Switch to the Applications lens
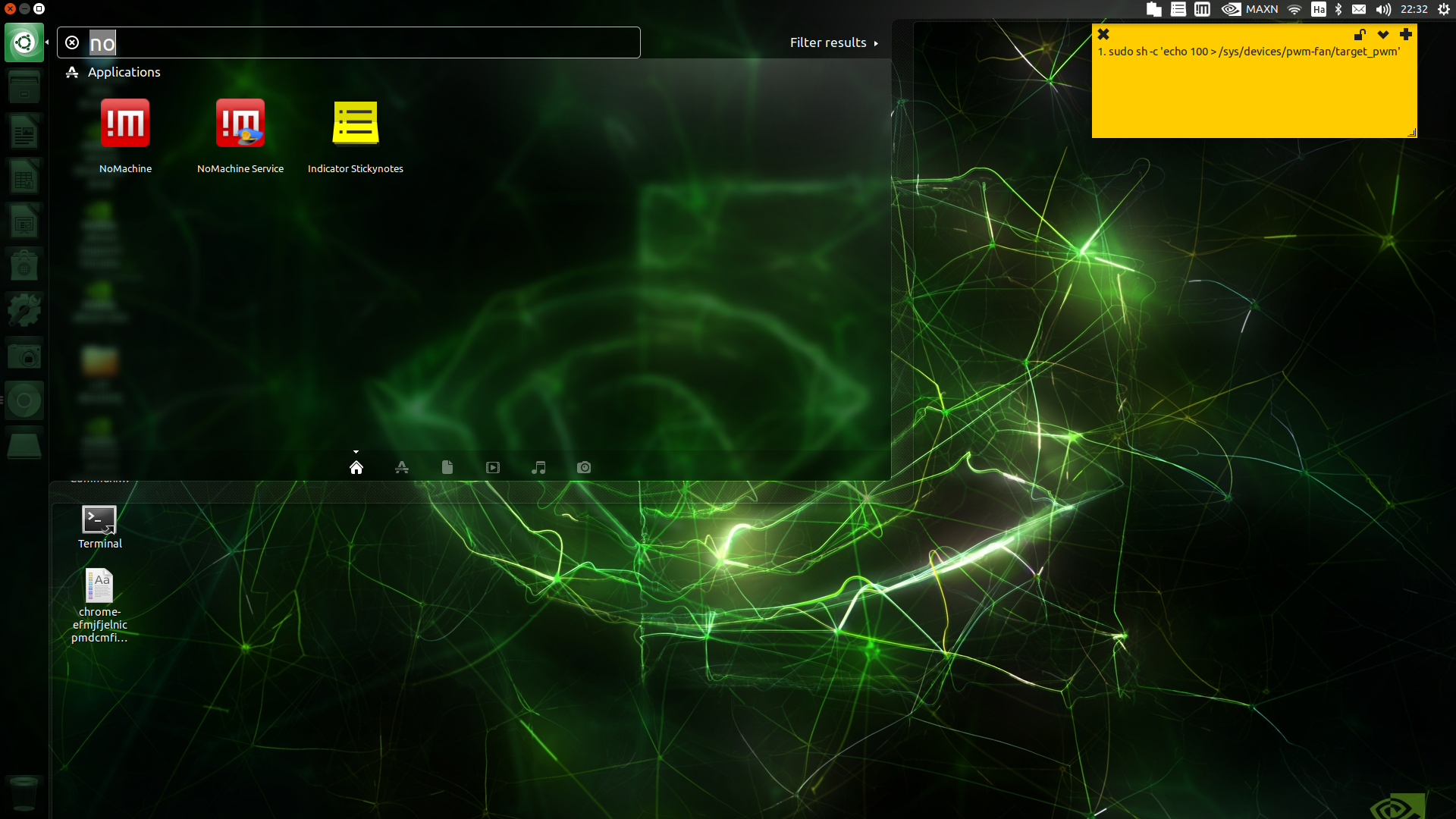This screenshot has width=1456, height=819. (x=402, y=467)
